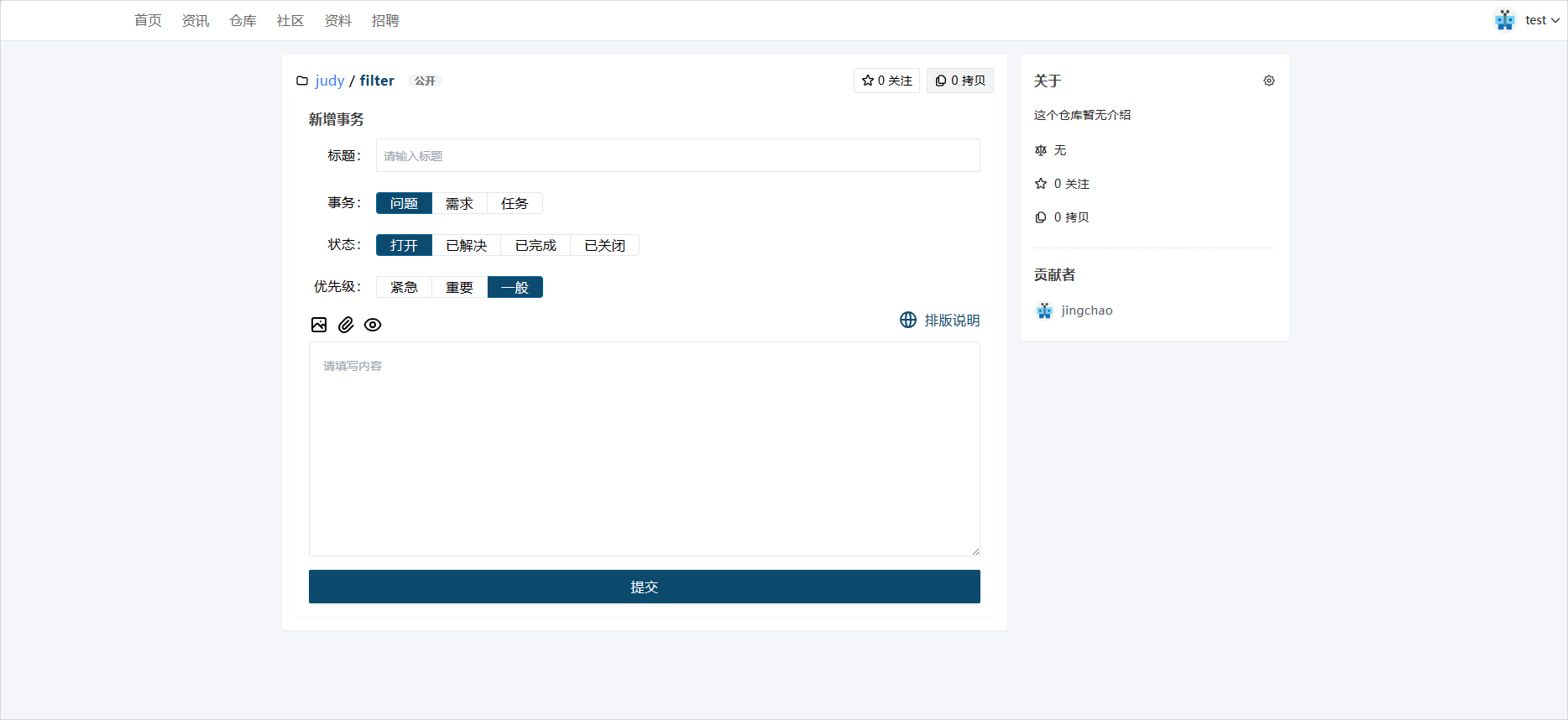Click the test user avatar icon
Image resolution: width=1568 pixels, height=720 pixels.
1504,20
